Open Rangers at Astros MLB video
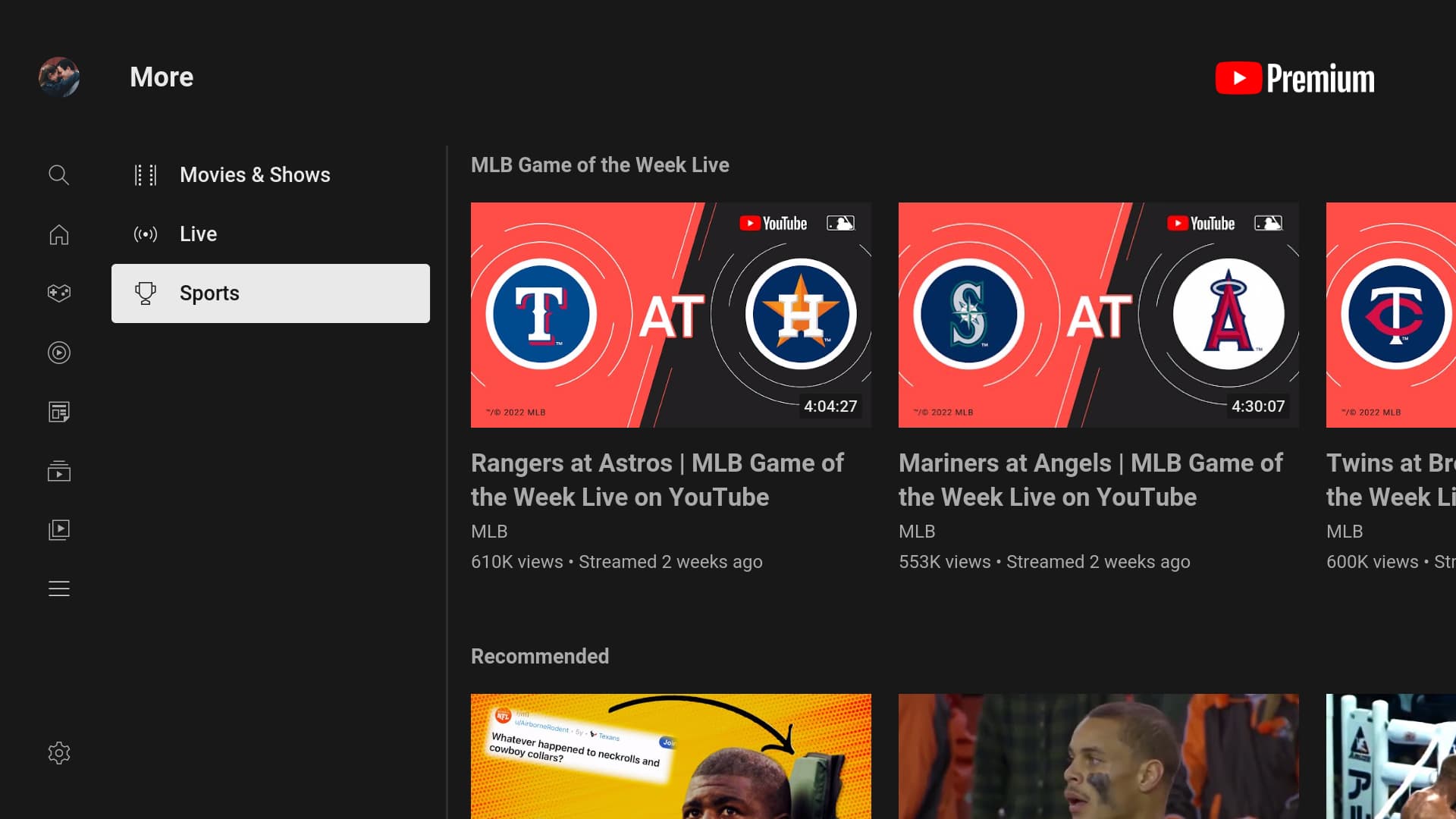This screenshot has width=1456, height=819. coord(671,315)
